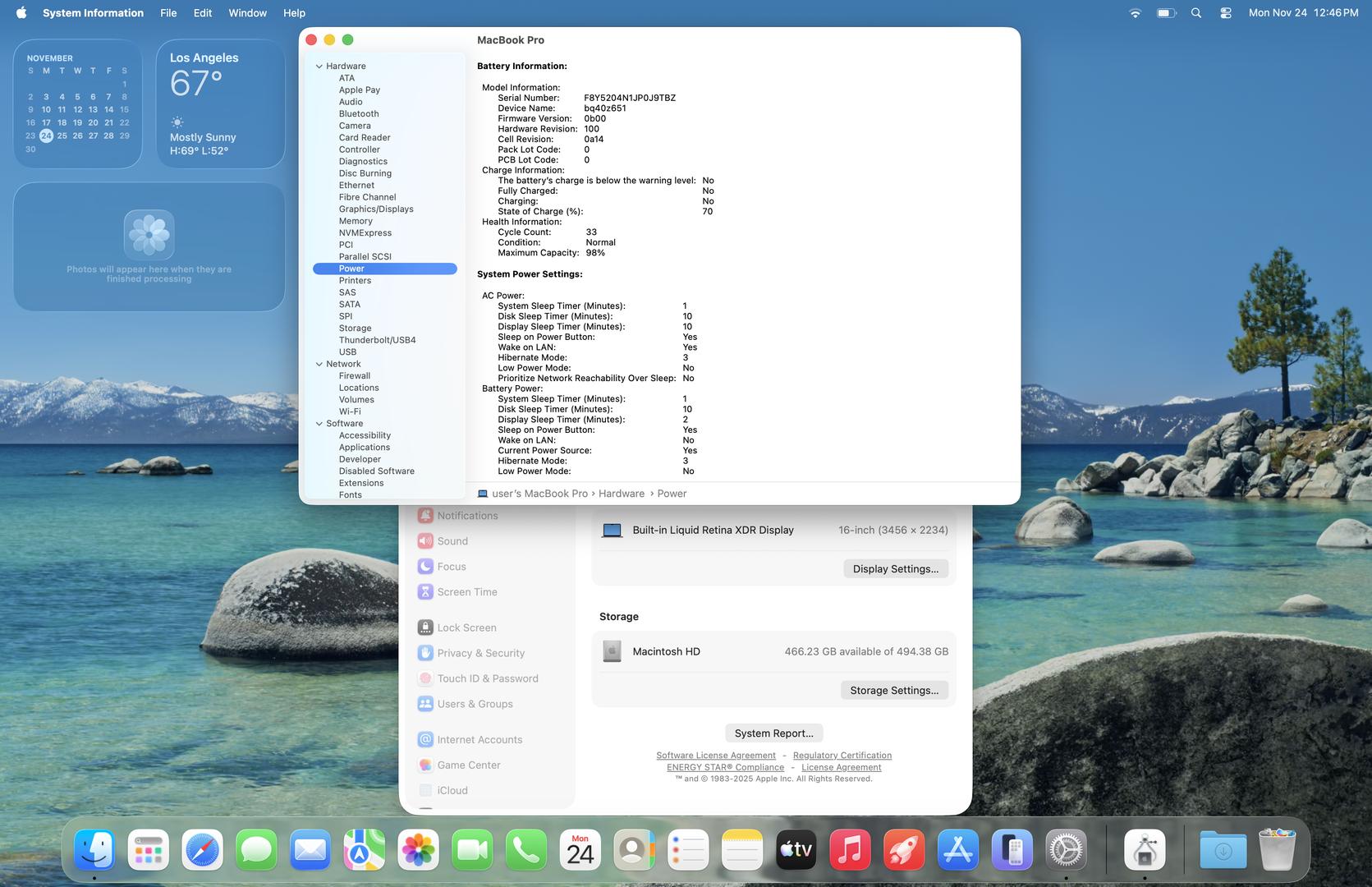Click the Display Settings button
Image resolution: width=1372 pixels, height=887 pixels.
coord(895,569)
